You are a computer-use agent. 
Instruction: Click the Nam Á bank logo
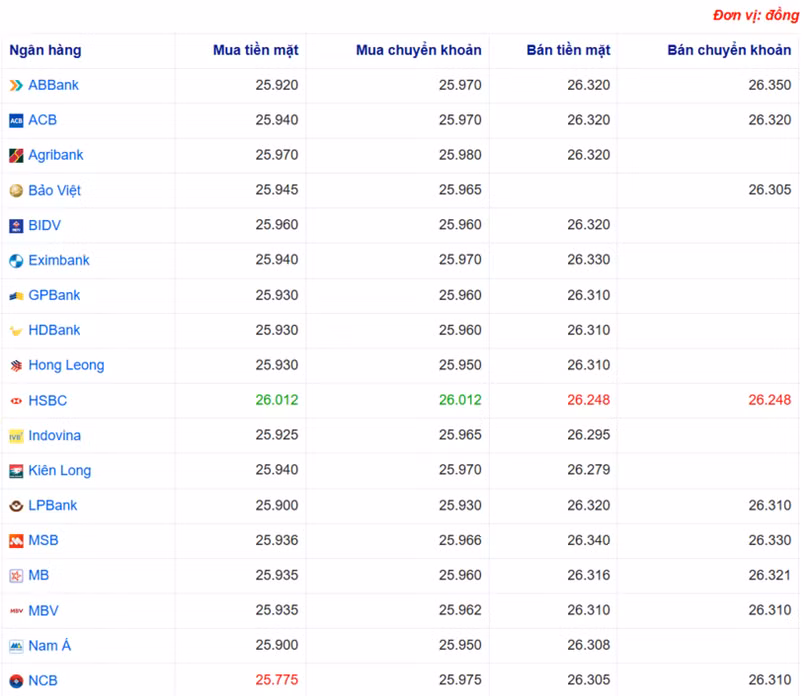[15, 645]
